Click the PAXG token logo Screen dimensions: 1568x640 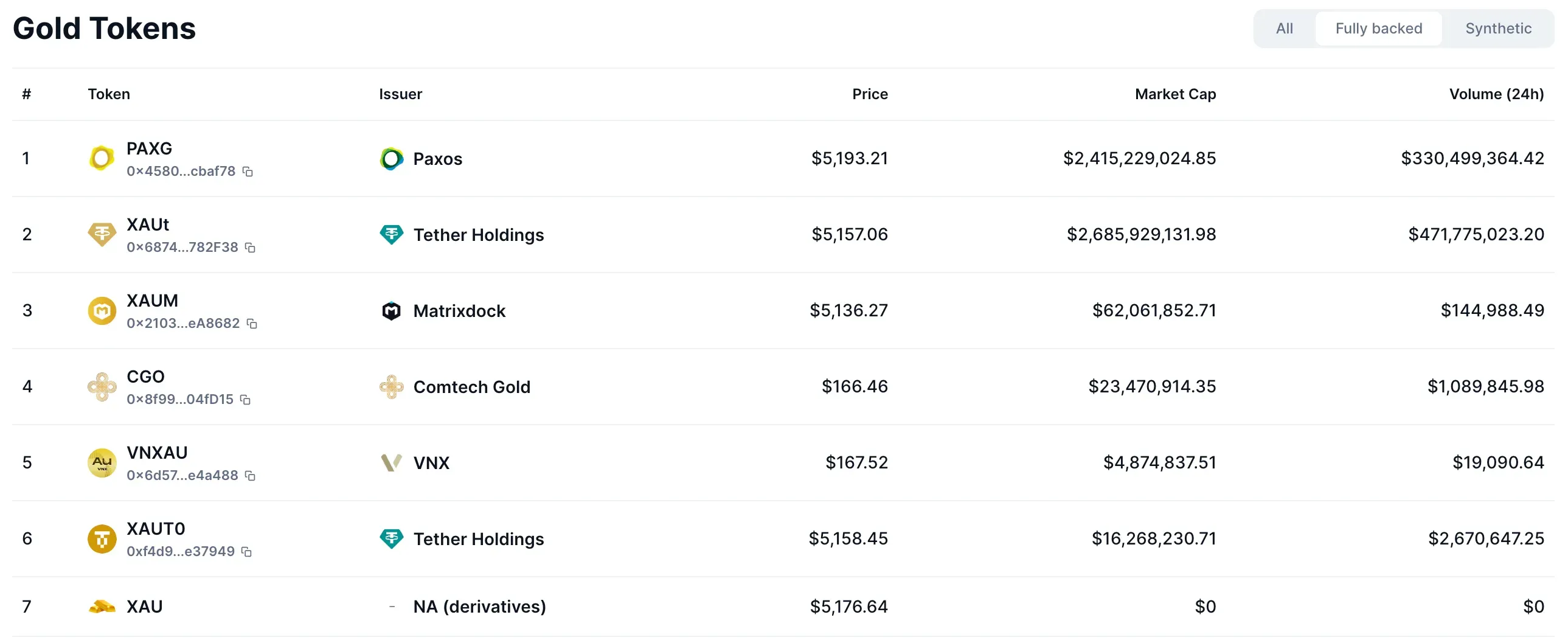102,158
